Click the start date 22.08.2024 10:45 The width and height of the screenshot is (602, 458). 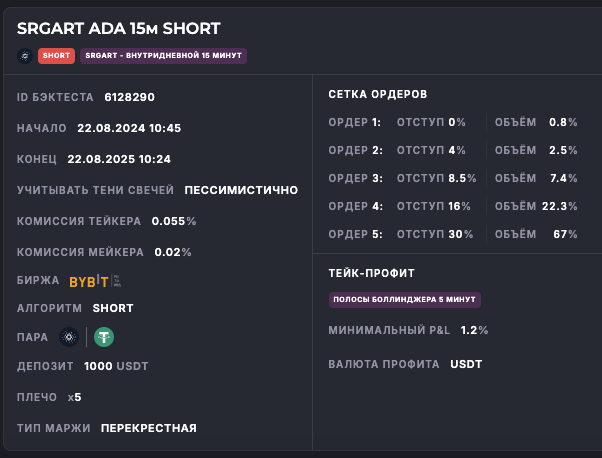pyautogui.click(x=128, y=128)
